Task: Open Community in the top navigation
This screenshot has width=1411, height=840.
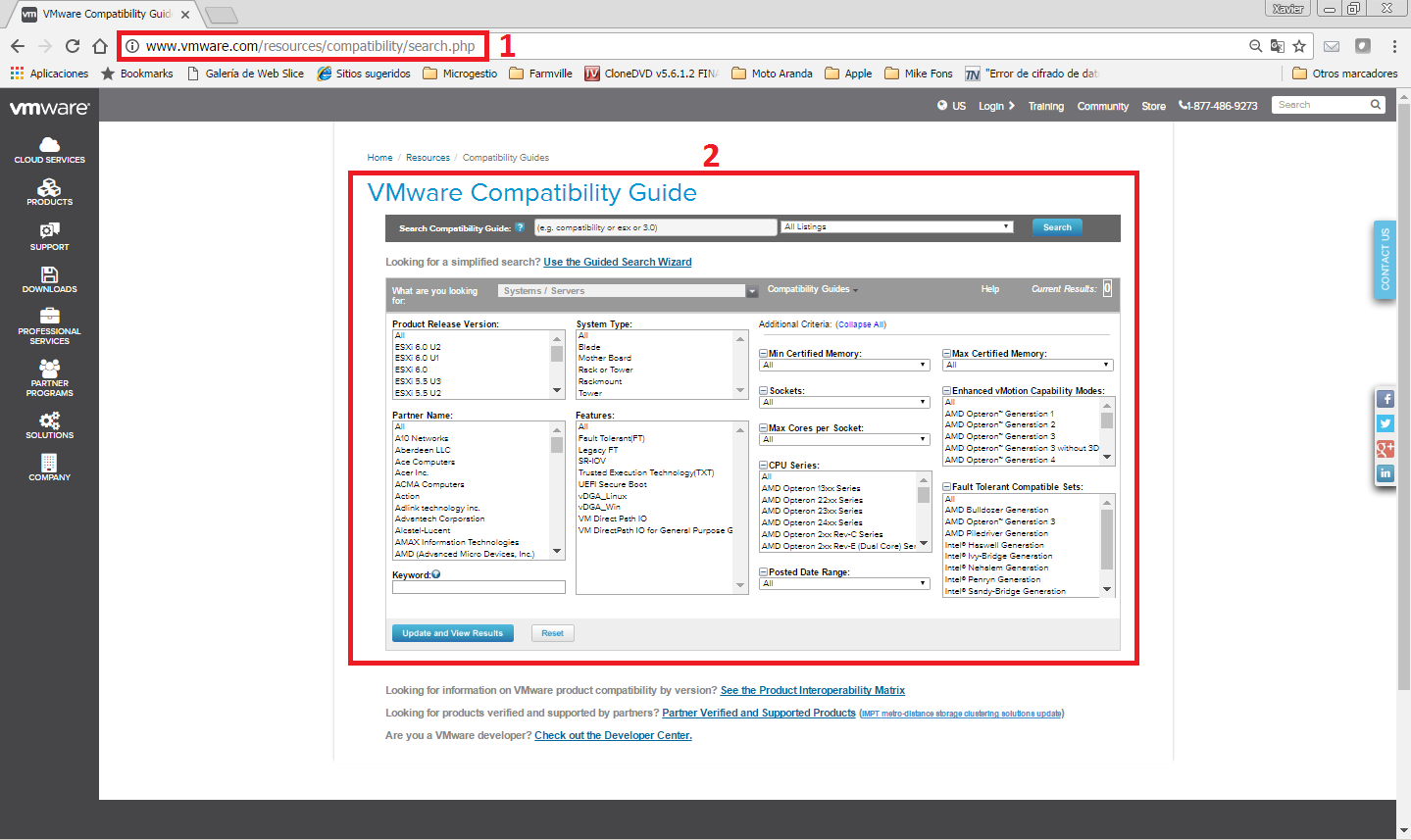Action: pyautogui.click(x=1103, y=106)
